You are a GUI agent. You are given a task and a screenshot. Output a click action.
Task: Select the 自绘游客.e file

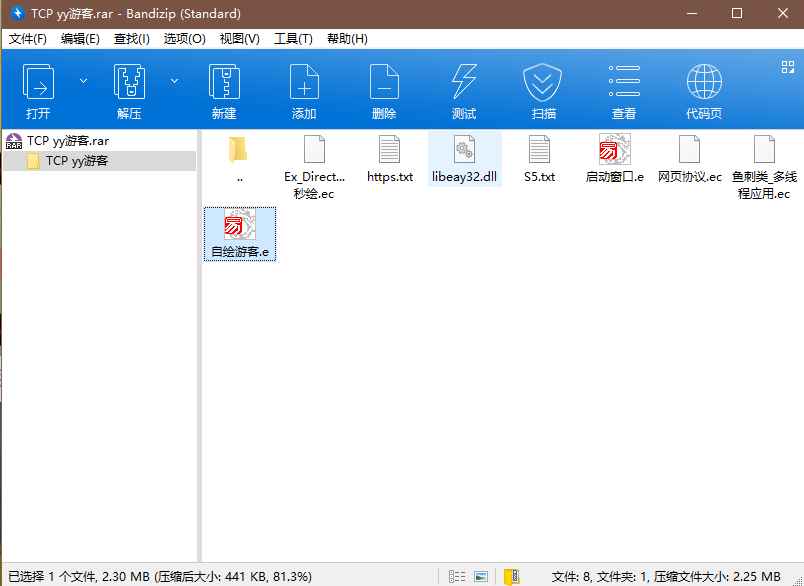[x=240, y=234]
